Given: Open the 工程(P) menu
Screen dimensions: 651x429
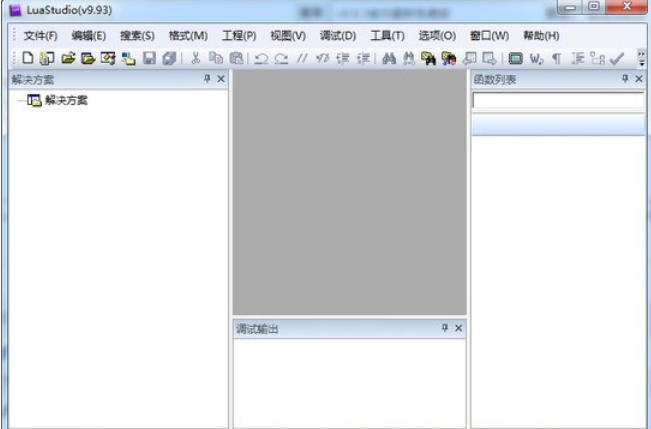Looking at the screenshot, I should (239, 36).
